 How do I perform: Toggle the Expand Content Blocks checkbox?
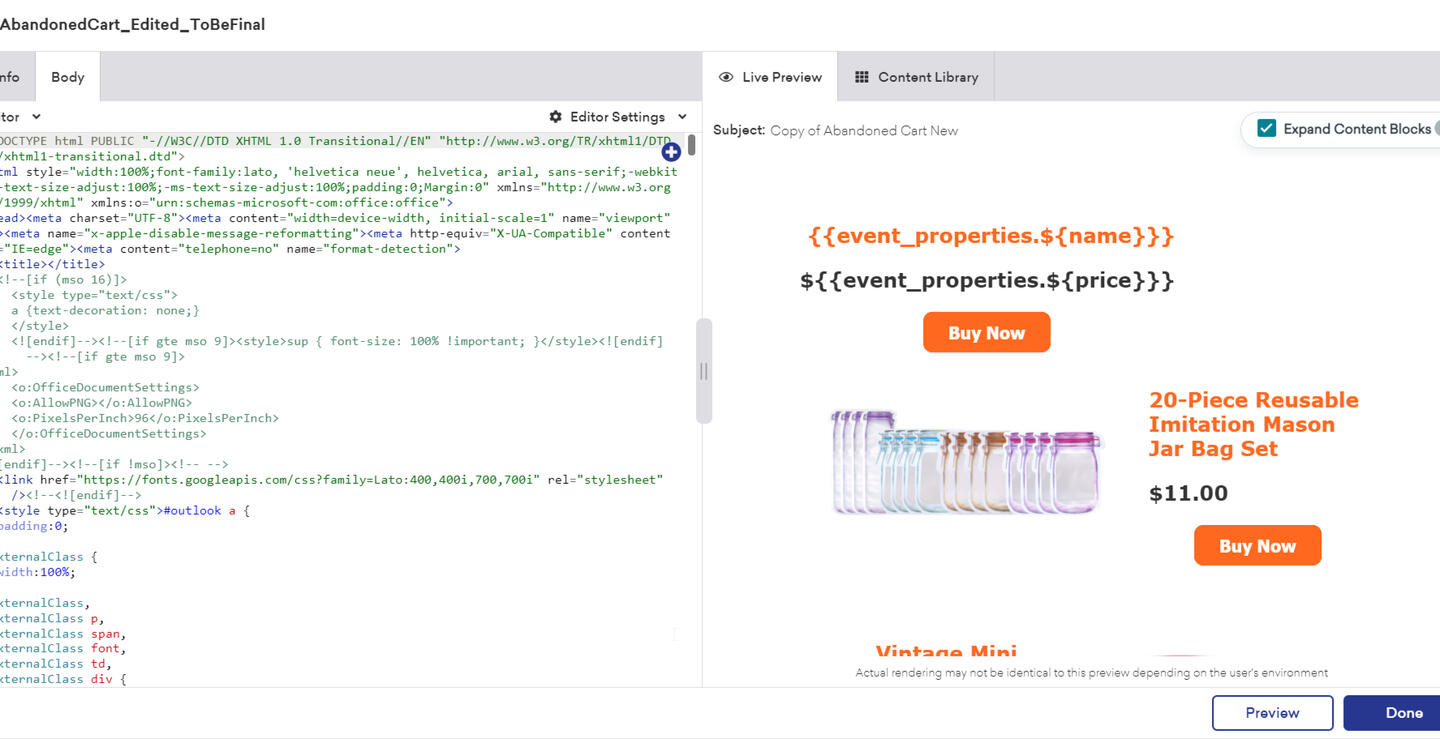[1267, 128]
